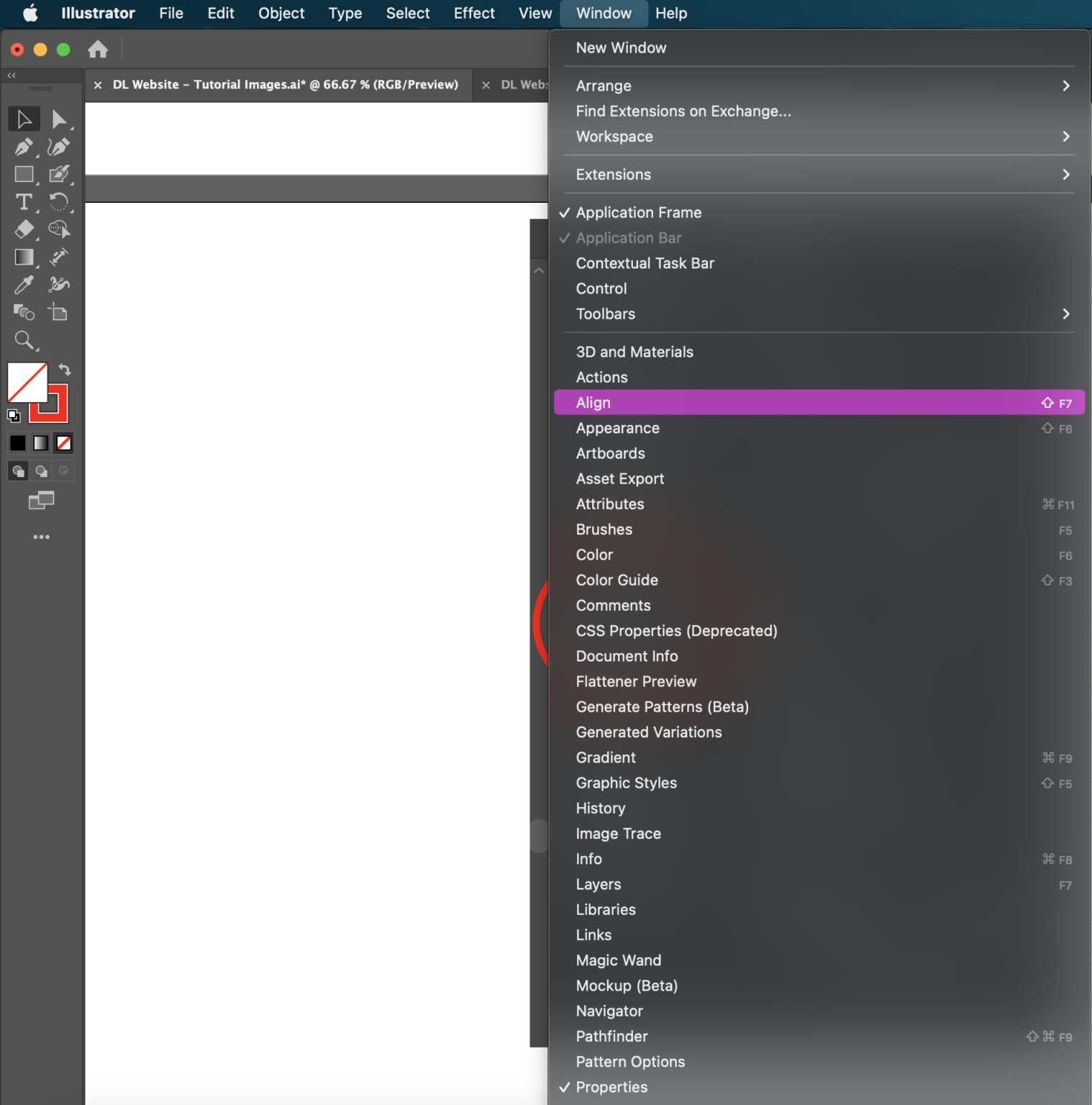Click Find Extensions on Exchange

(x=683, y=111)
